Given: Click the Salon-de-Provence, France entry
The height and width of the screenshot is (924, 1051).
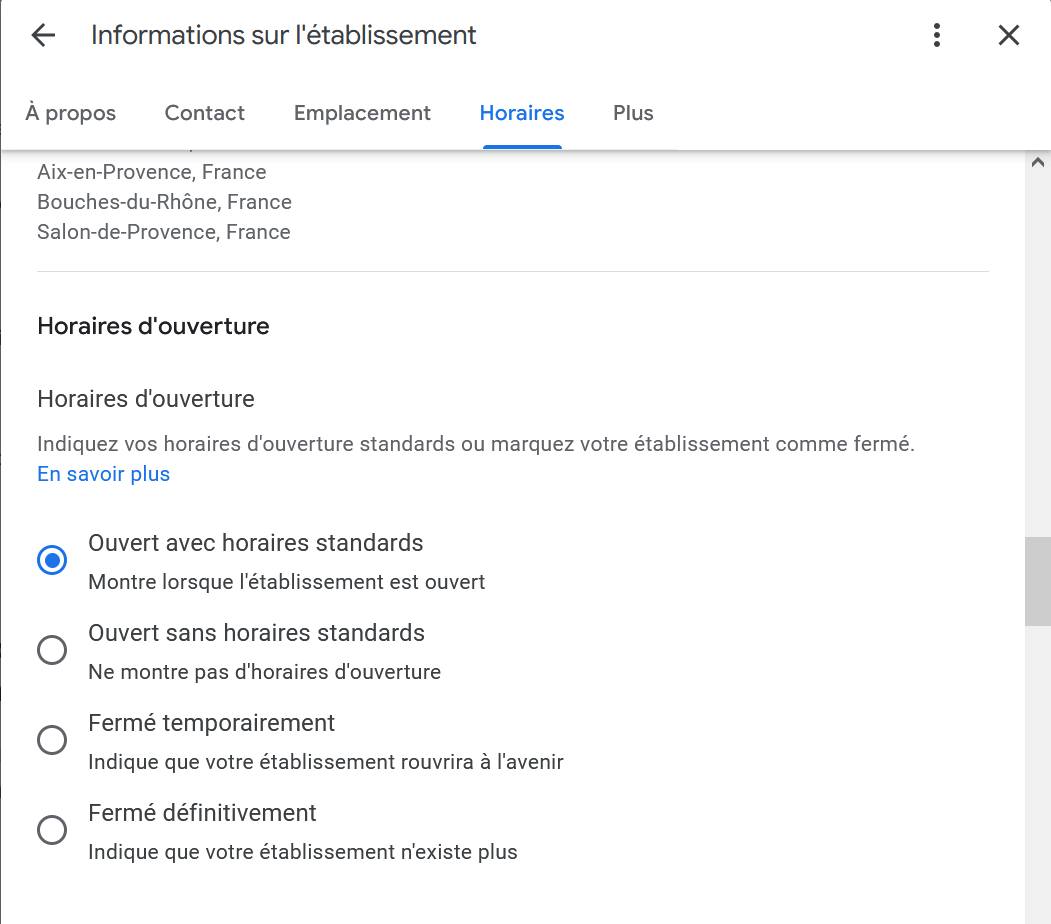Looking at the screenshot, I should (x=163, y=232).
